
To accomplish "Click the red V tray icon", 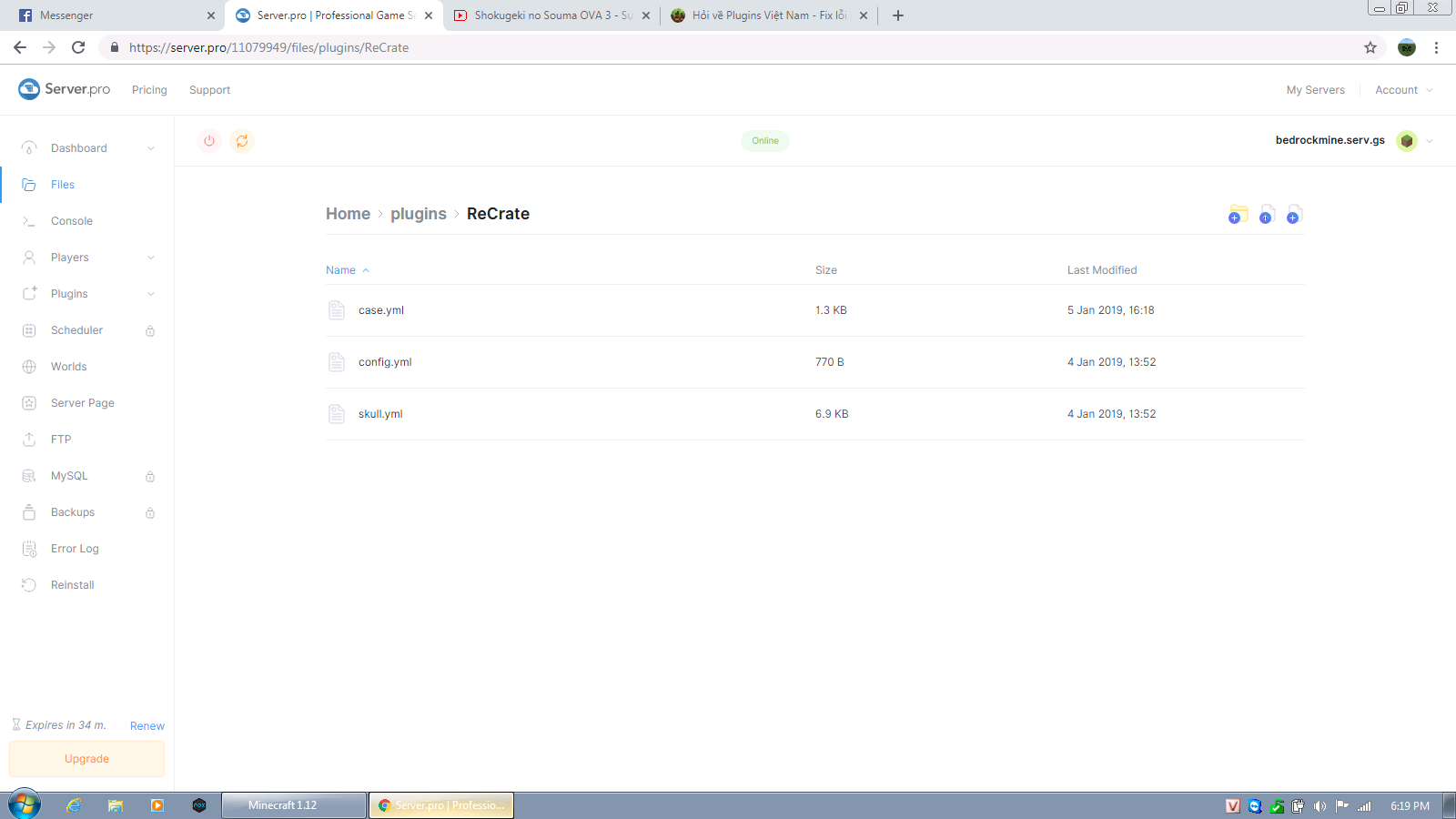I will (x=1233, y=806).
